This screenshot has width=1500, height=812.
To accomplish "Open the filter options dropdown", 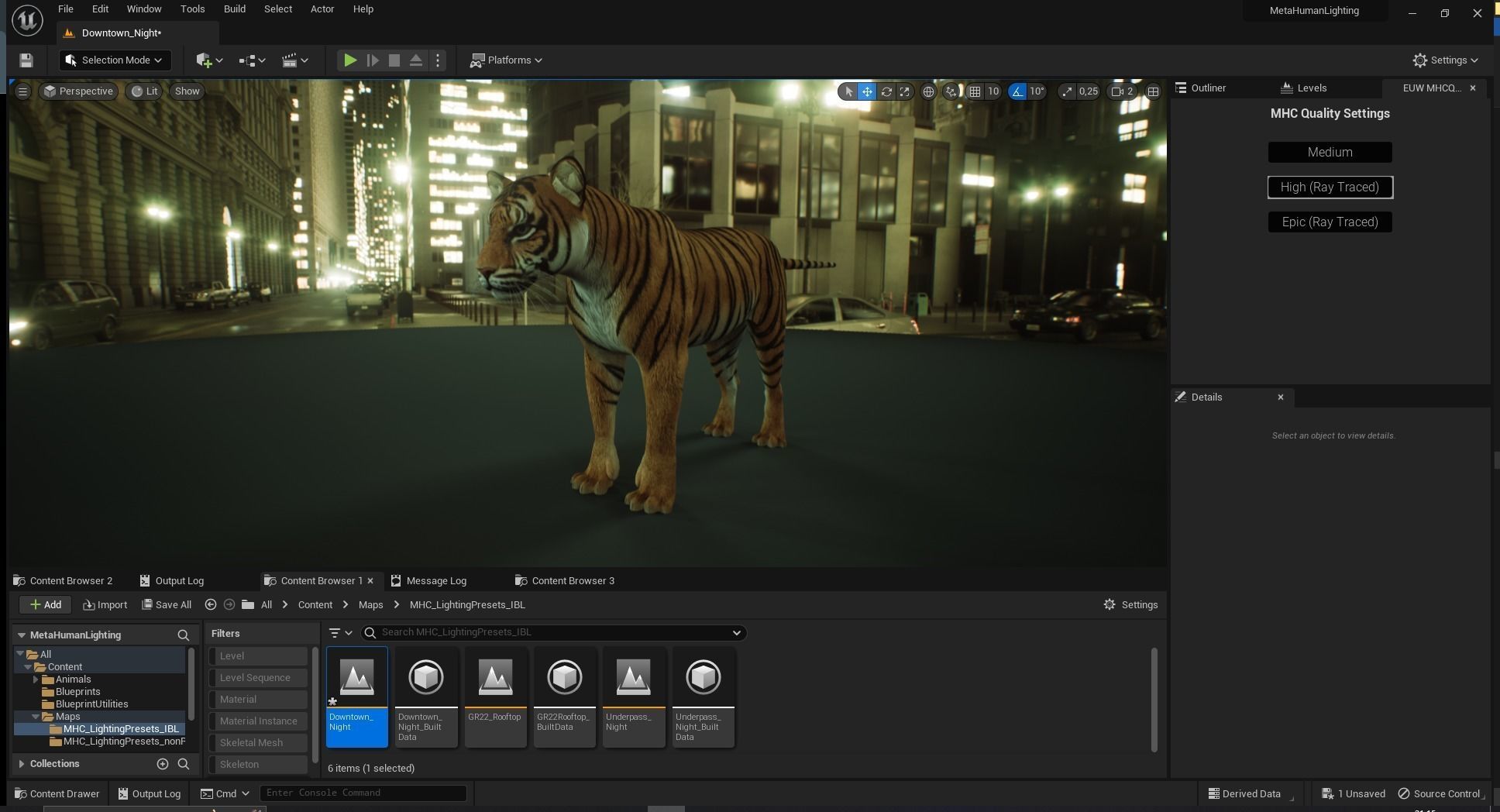I will pyautogui.click(x=340, y=633).
